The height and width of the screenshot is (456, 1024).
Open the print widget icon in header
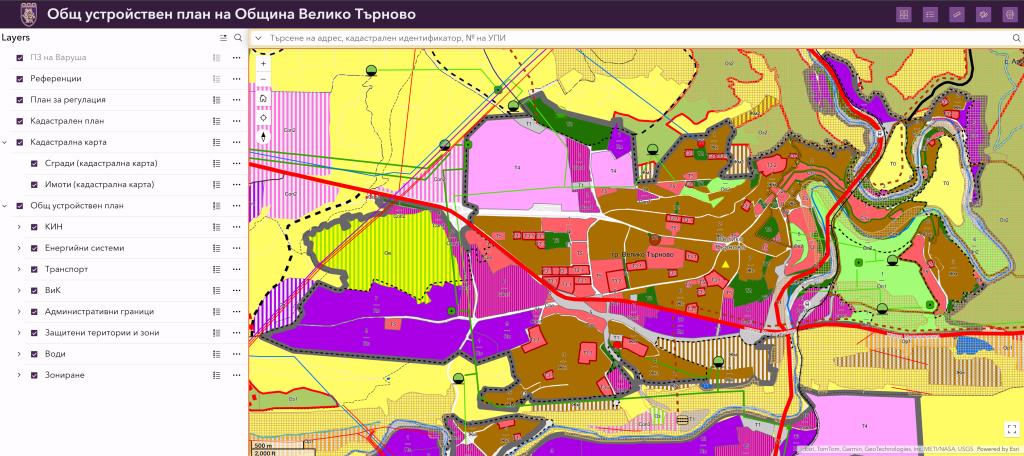[x=1009, y=14]
